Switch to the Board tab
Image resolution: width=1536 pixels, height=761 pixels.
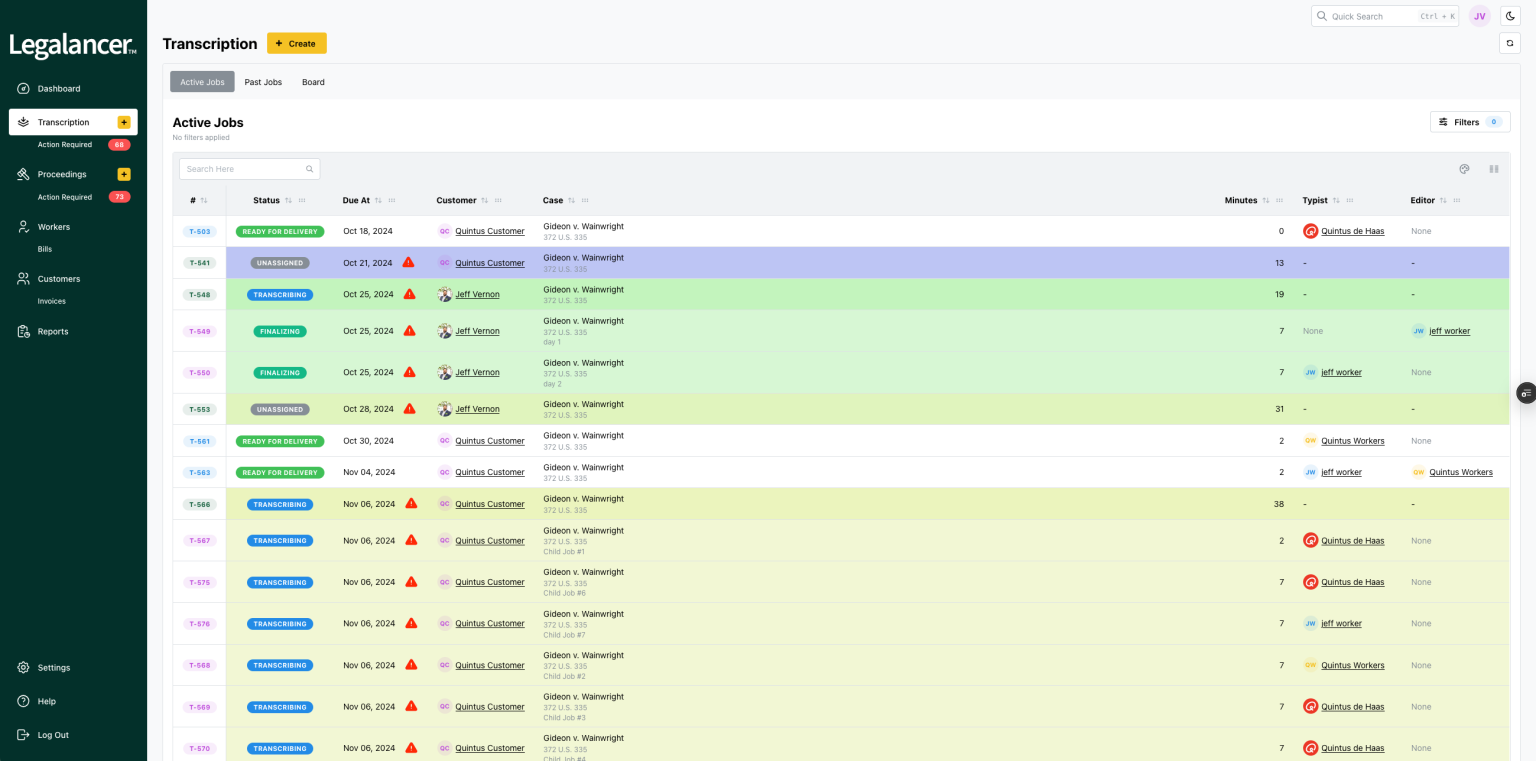[x=313, y=82]
